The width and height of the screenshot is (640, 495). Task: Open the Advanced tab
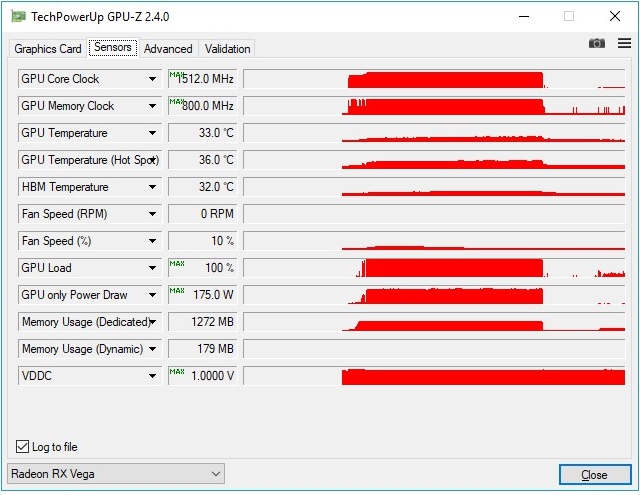[168, 49]
